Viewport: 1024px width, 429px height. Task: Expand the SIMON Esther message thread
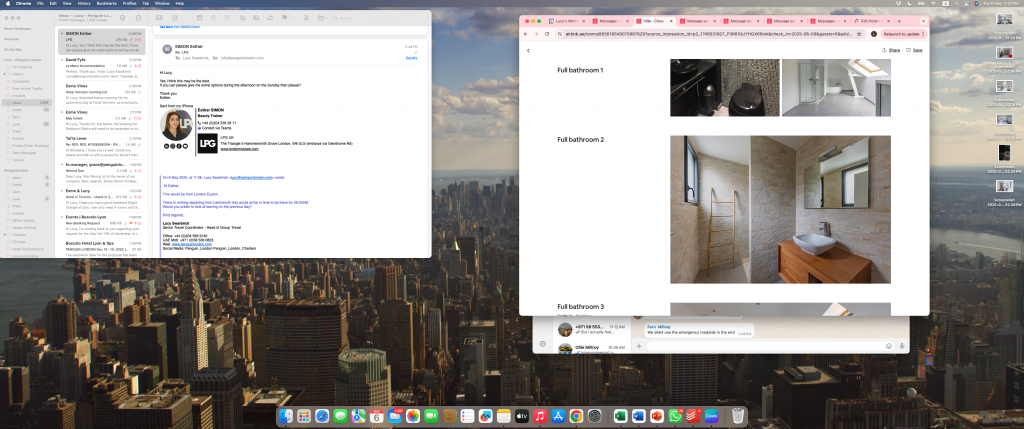pos(61,33)
